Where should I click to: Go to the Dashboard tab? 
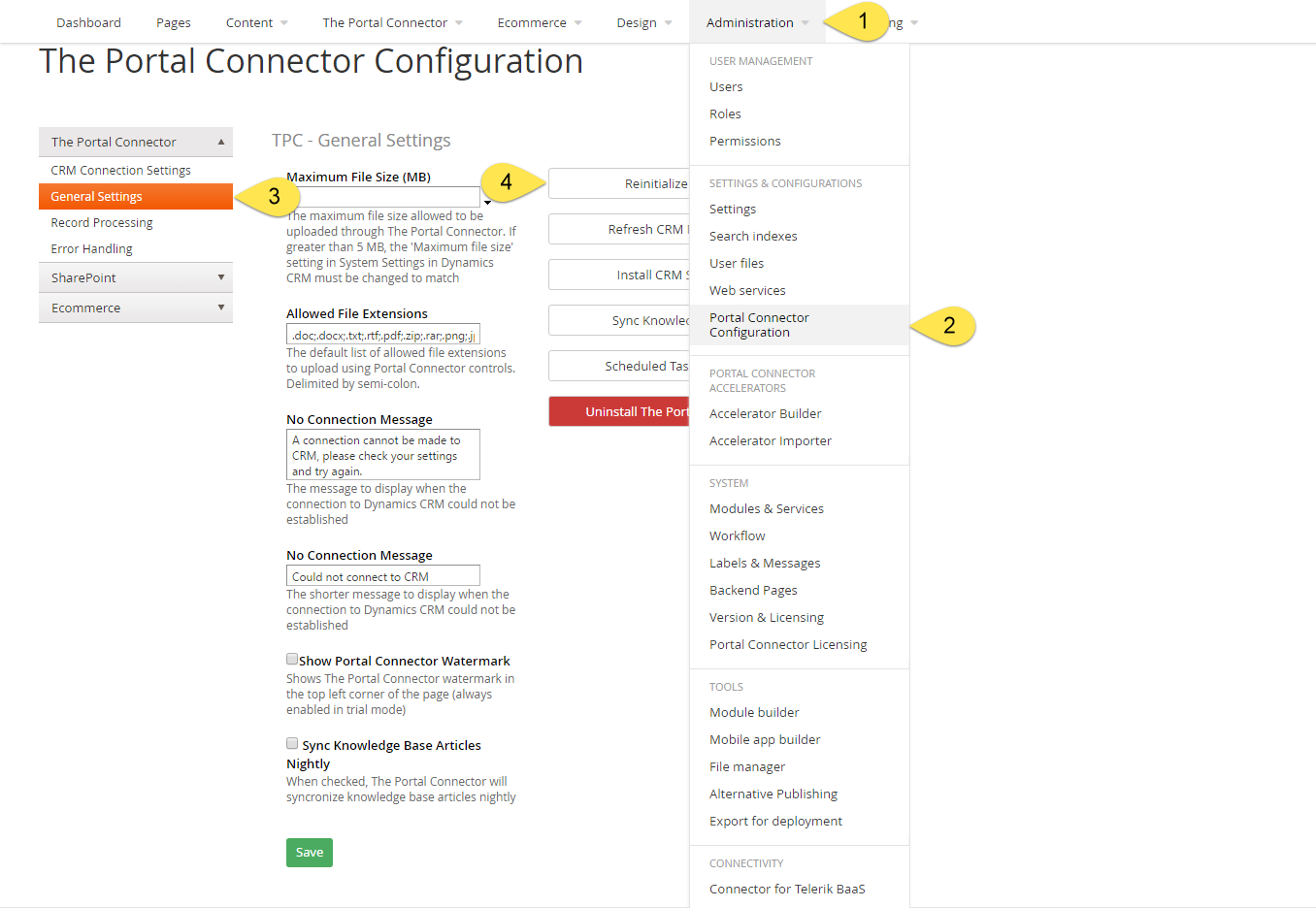coord(88,22)
